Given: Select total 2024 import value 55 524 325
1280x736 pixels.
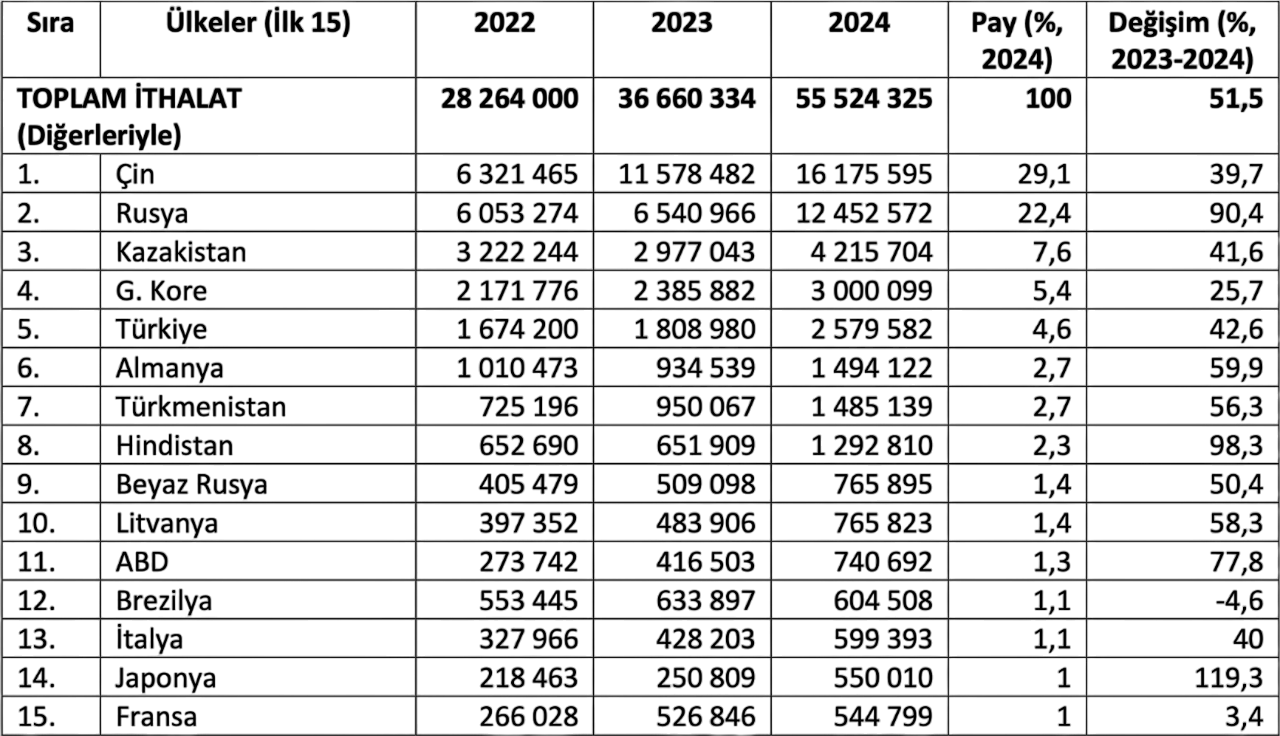Looking at the screenshot, I should (x=864, y=98).
